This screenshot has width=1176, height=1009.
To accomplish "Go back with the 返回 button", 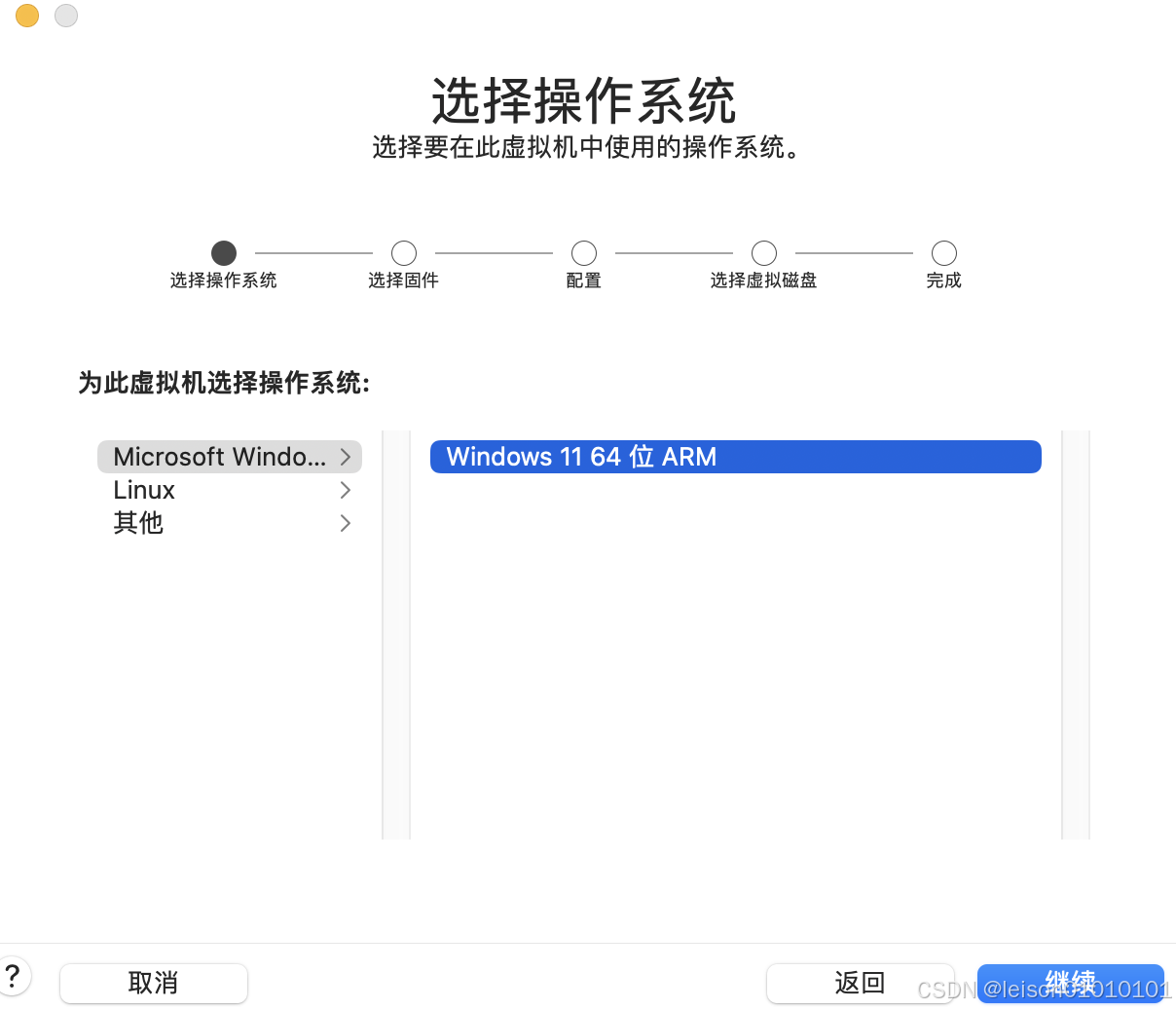I will coord(860,983).
